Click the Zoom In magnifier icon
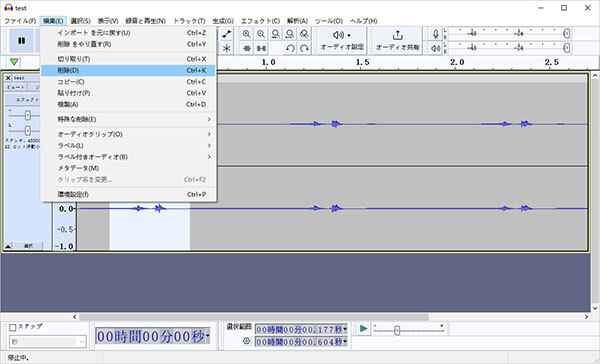Screen dimensions: 600x364 click(x=247, y=34)
